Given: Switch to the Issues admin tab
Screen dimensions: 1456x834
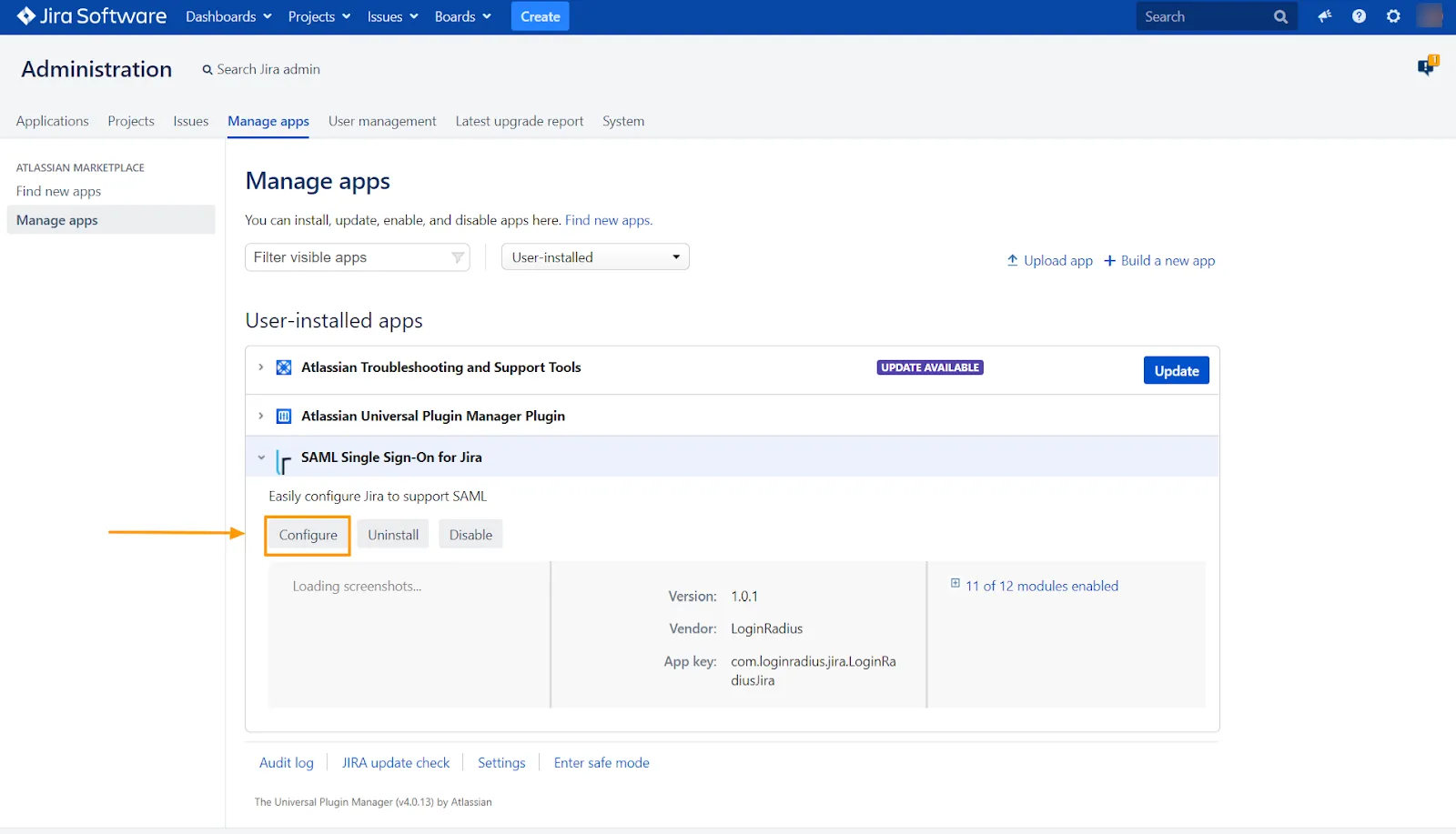Looking at the screenshot, I should [191, 121].
